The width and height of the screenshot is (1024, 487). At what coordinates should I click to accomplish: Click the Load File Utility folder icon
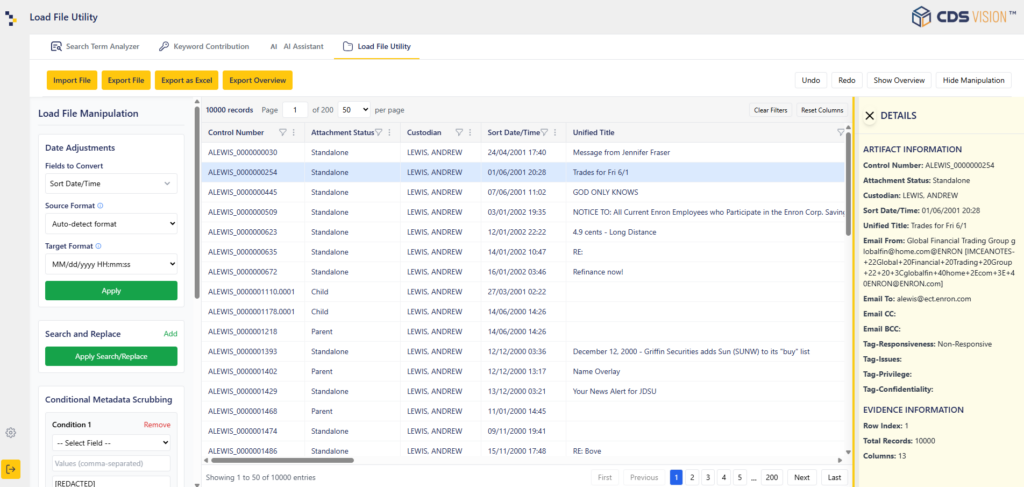(347, 46)
